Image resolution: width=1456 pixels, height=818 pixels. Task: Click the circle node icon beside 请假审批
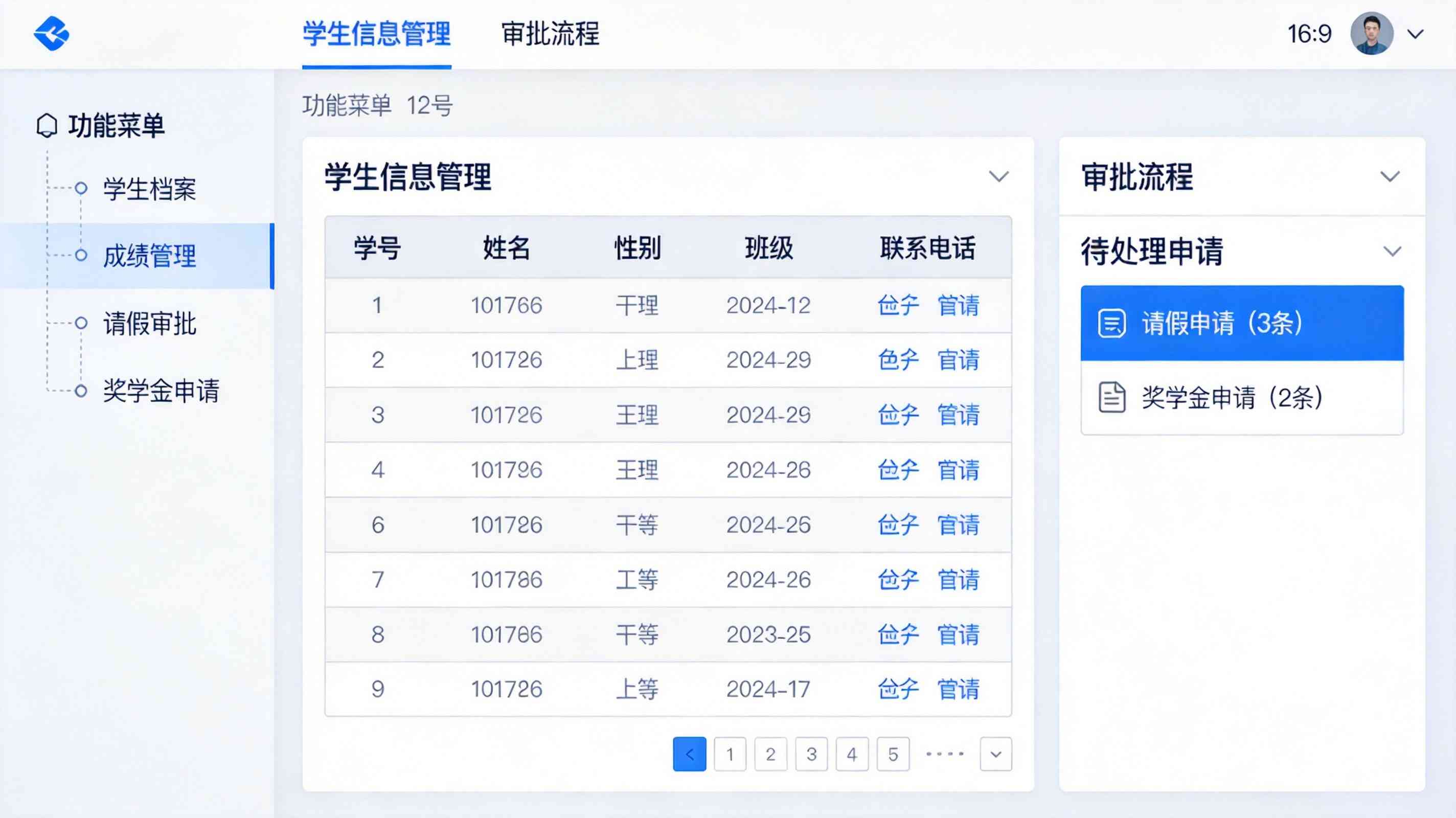click(x=81, y=324)
